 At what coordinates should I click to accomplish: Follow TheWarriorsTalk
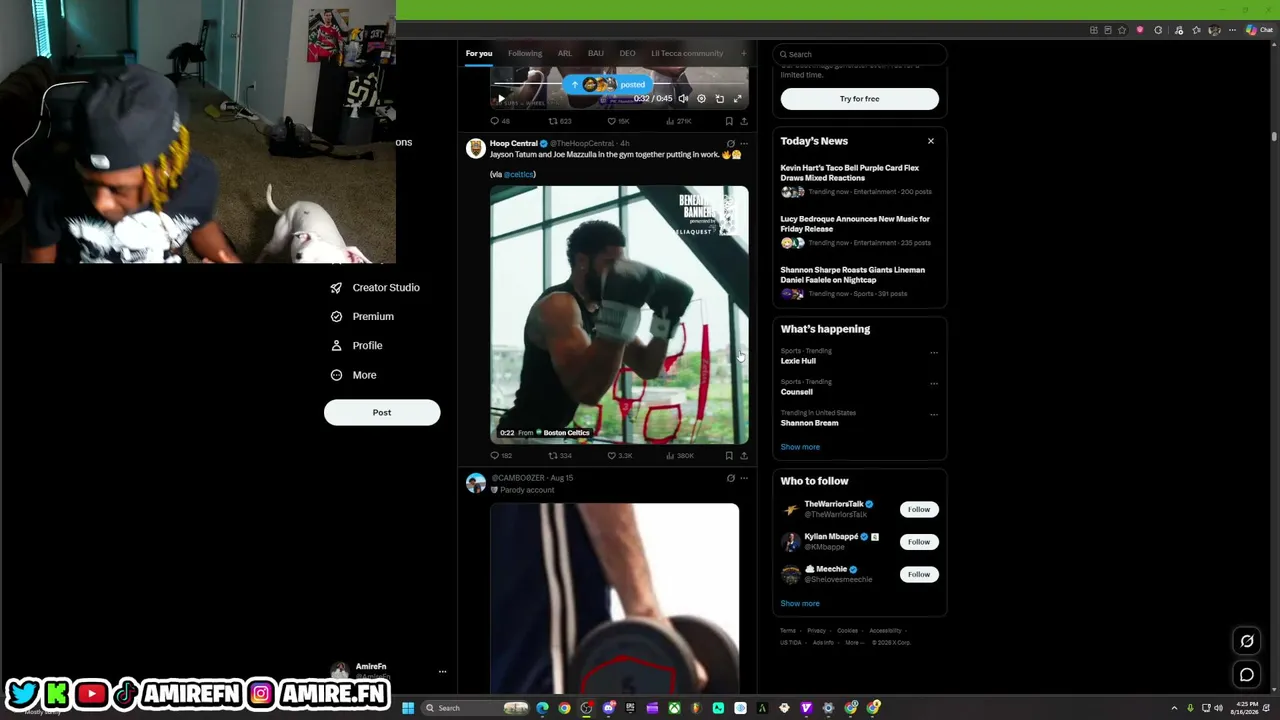click(919, 510)
